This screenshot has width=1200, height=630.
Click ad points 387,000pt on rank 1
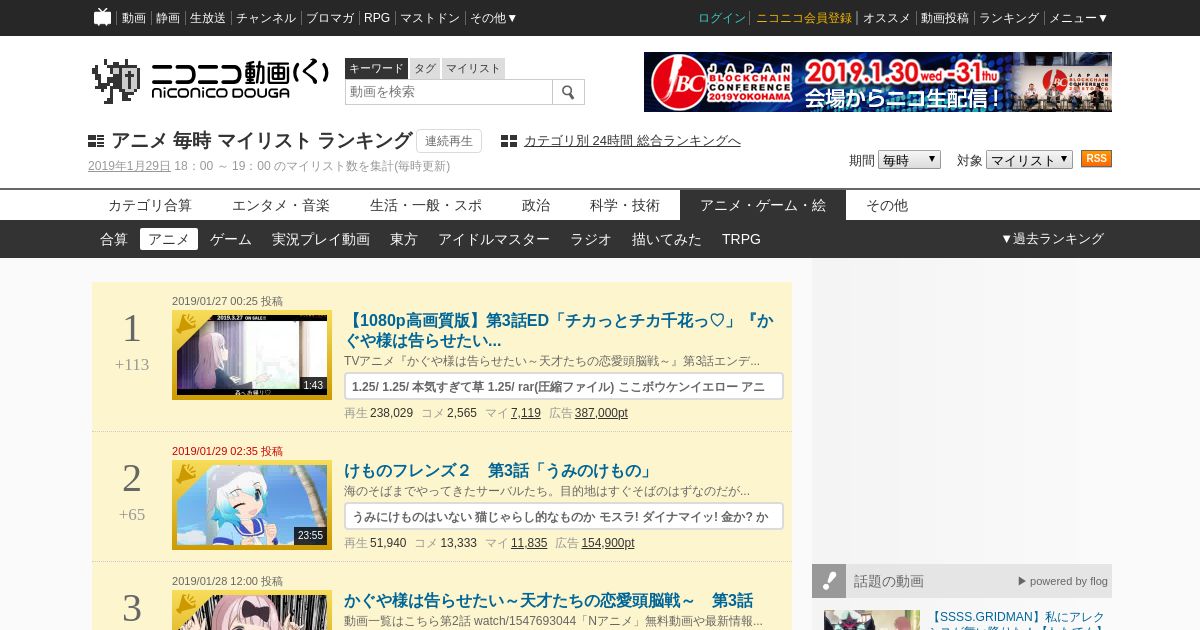click(x=601, y=413)
